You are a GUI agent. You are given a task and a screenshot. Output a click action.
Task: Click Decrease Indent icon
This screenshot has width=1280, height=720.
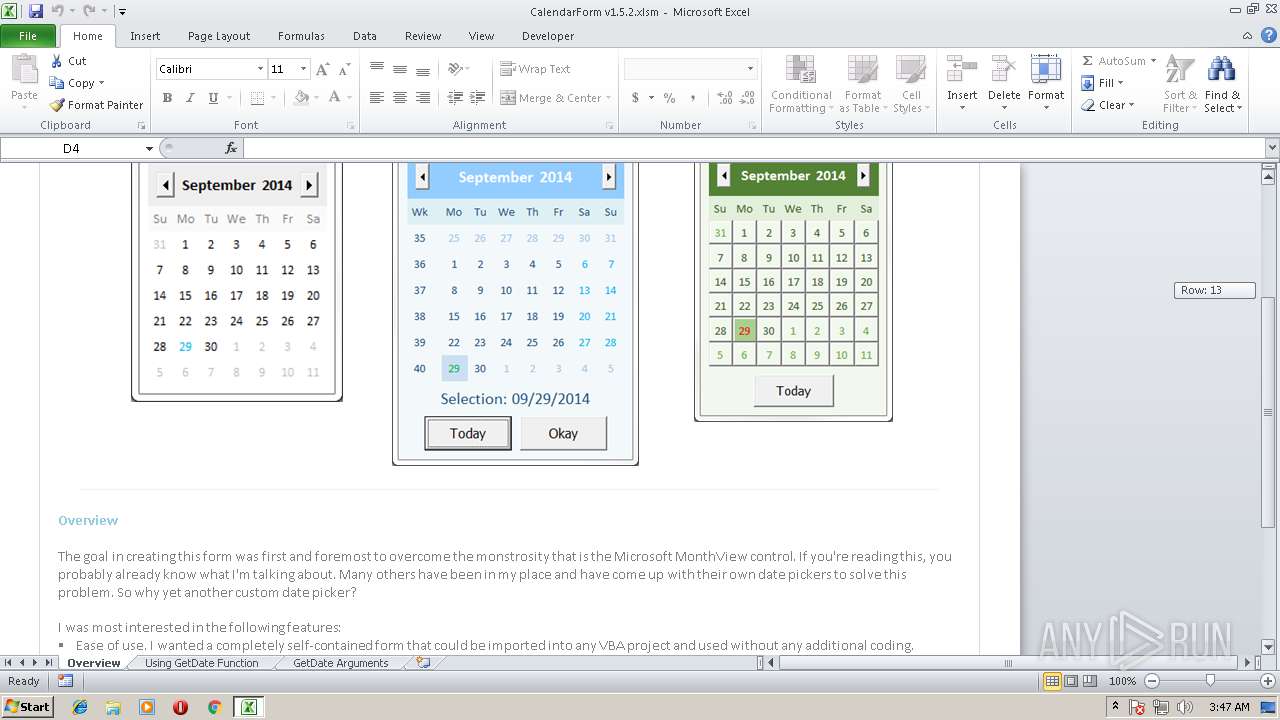coord(455,98)
